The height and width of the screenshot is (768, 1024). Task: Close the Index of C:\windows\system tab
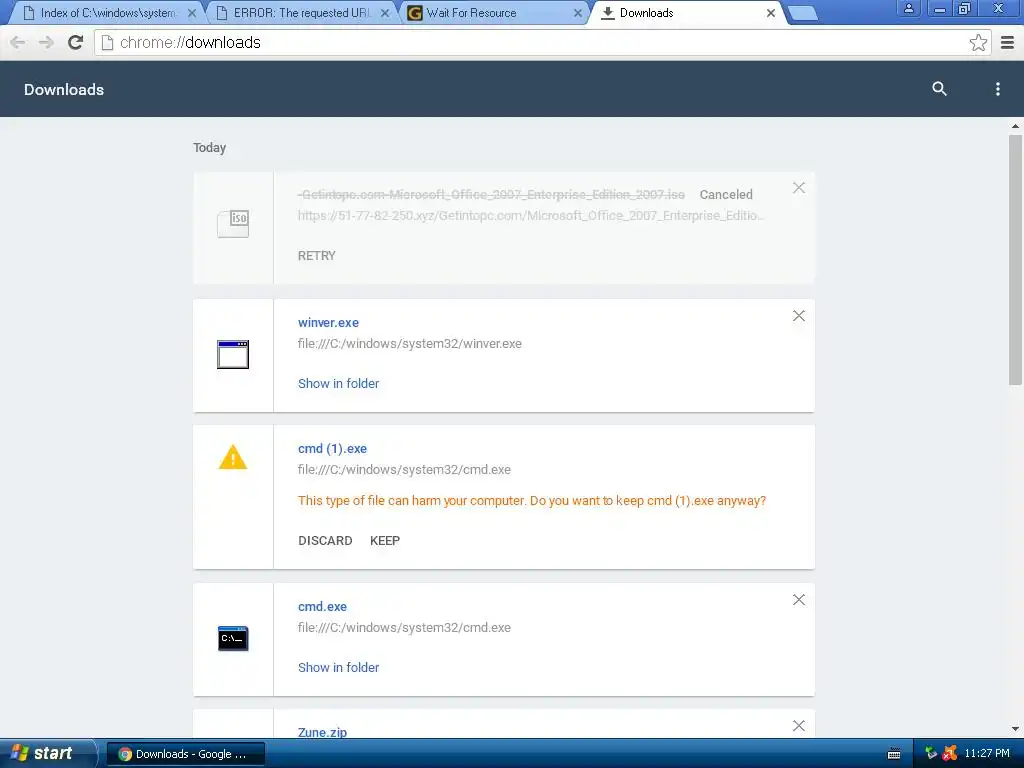tap(191, 13)
